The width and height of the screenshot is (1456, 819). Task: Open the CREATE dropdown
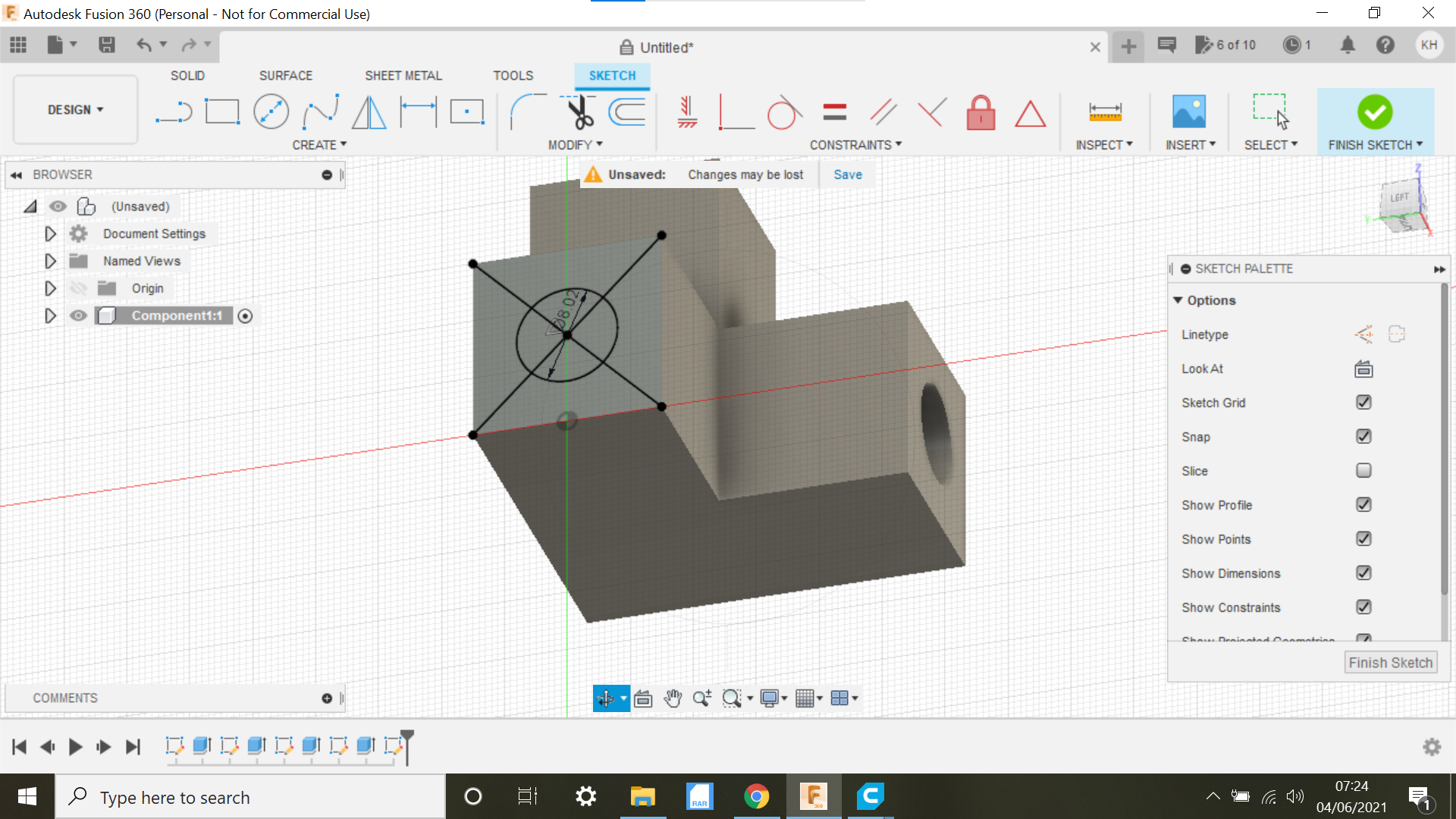[x=319, y=144]
